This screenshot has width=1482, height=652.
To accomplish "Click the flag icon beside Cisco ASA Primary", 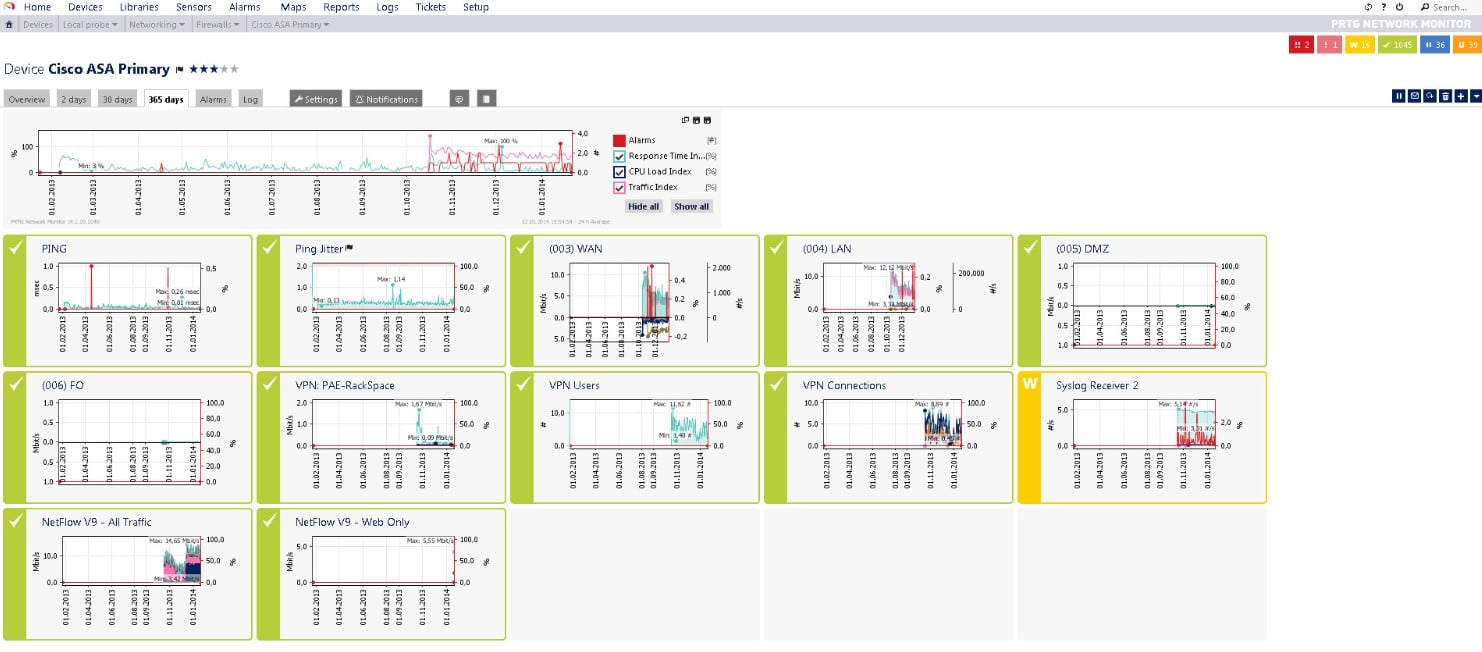I will coord(179,69).
